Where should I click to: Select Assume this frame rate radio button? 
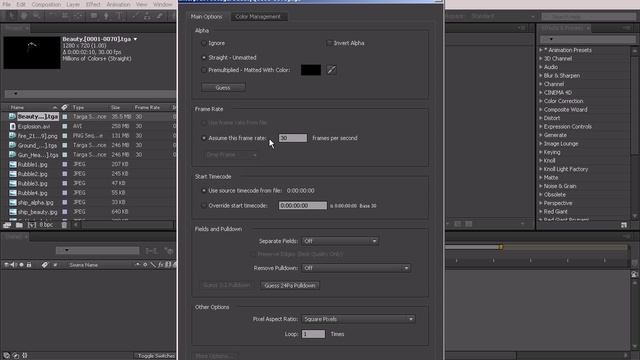coord(204,138)
